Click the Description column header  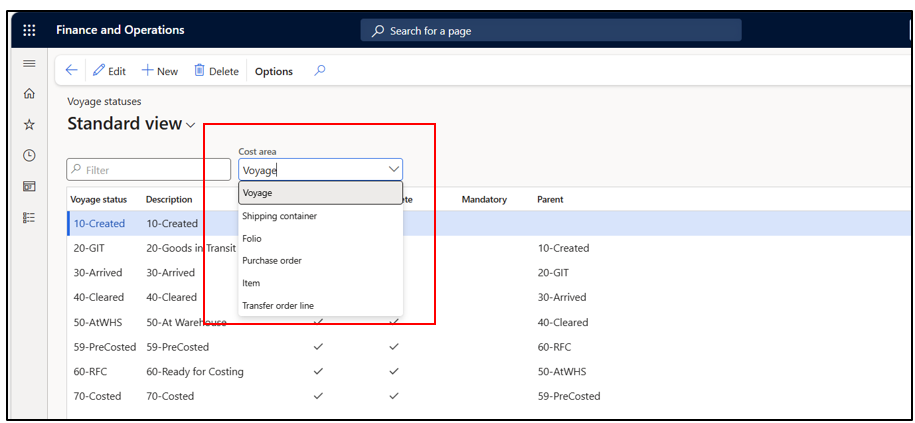[169, 200]
